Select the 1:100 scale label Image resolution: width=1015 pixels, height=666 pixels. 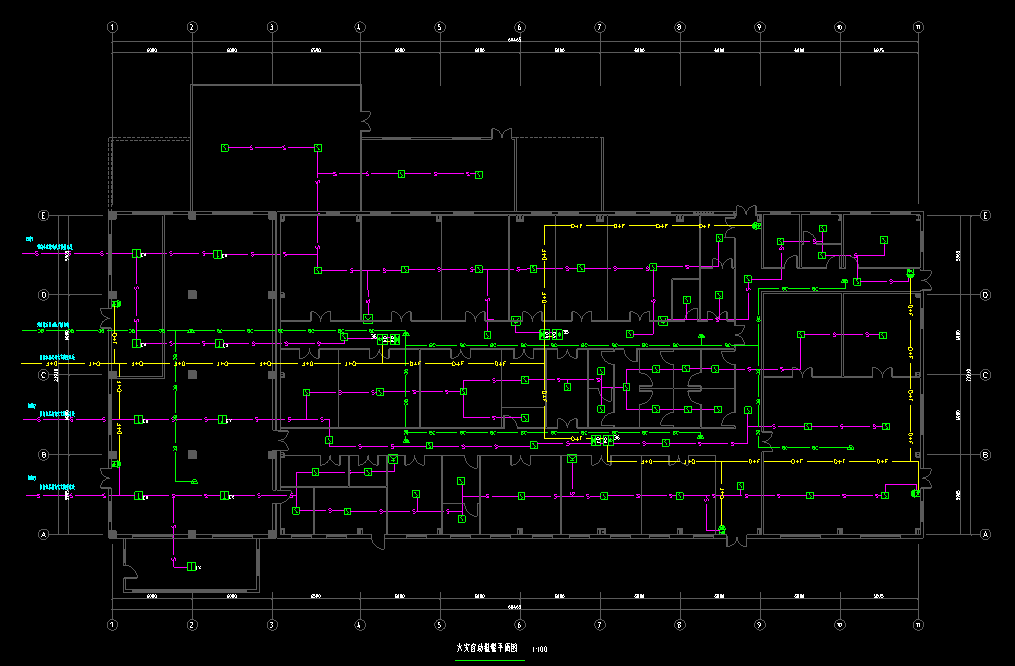point(540,649)
